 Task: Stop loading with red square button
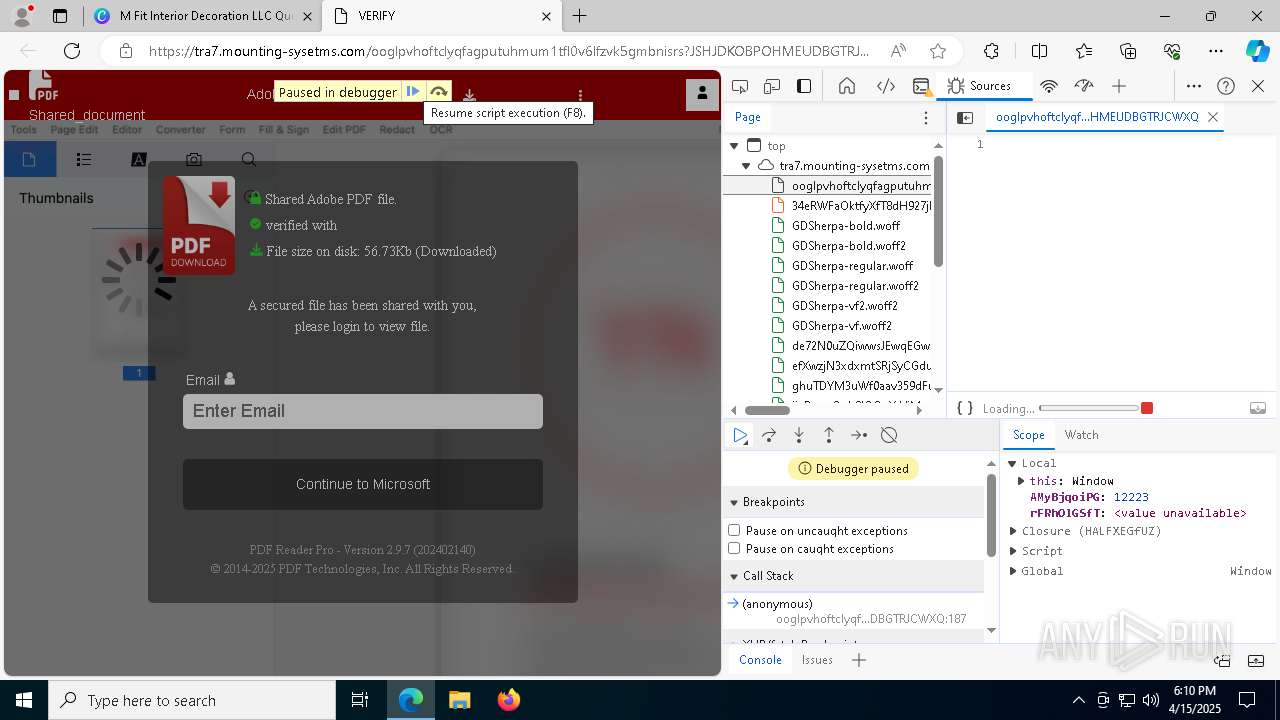(x=1147, y=408)
